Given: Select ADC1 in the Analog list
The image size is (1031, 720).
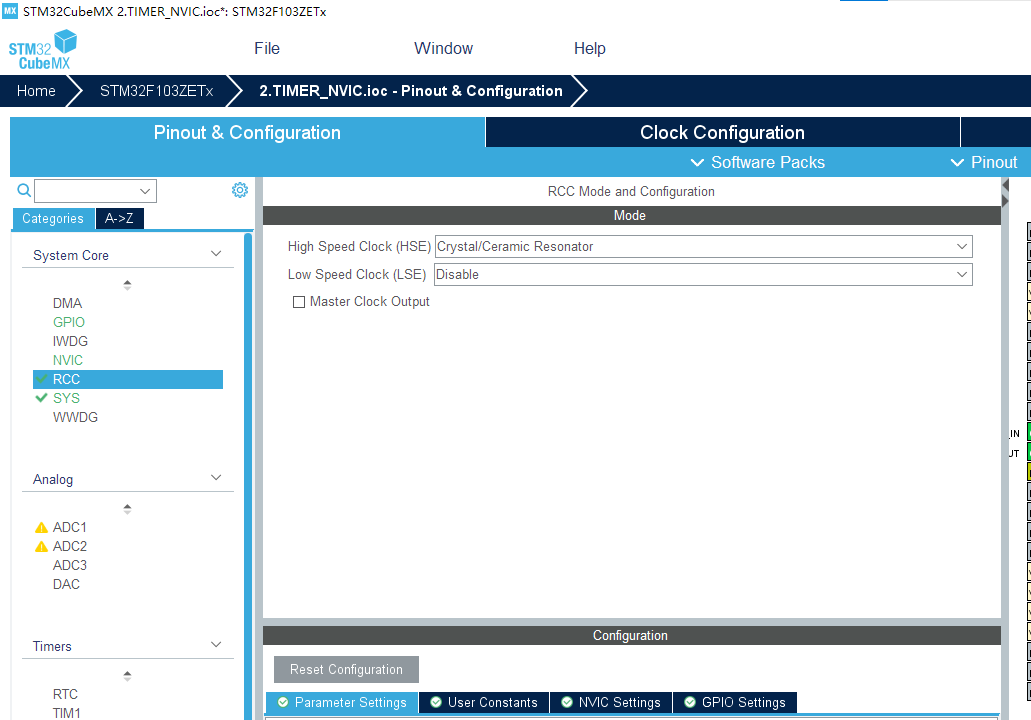Looking at the screenshot, I should tap(70, 527).
